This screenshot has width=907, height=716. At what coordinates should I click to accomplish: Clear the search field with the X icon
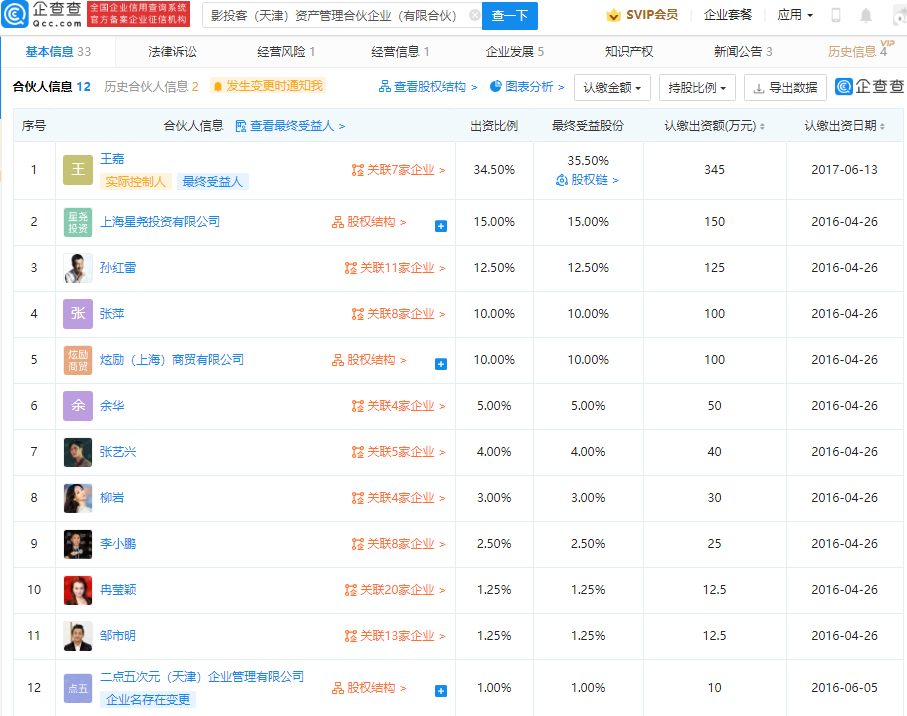tap(474, 16)
